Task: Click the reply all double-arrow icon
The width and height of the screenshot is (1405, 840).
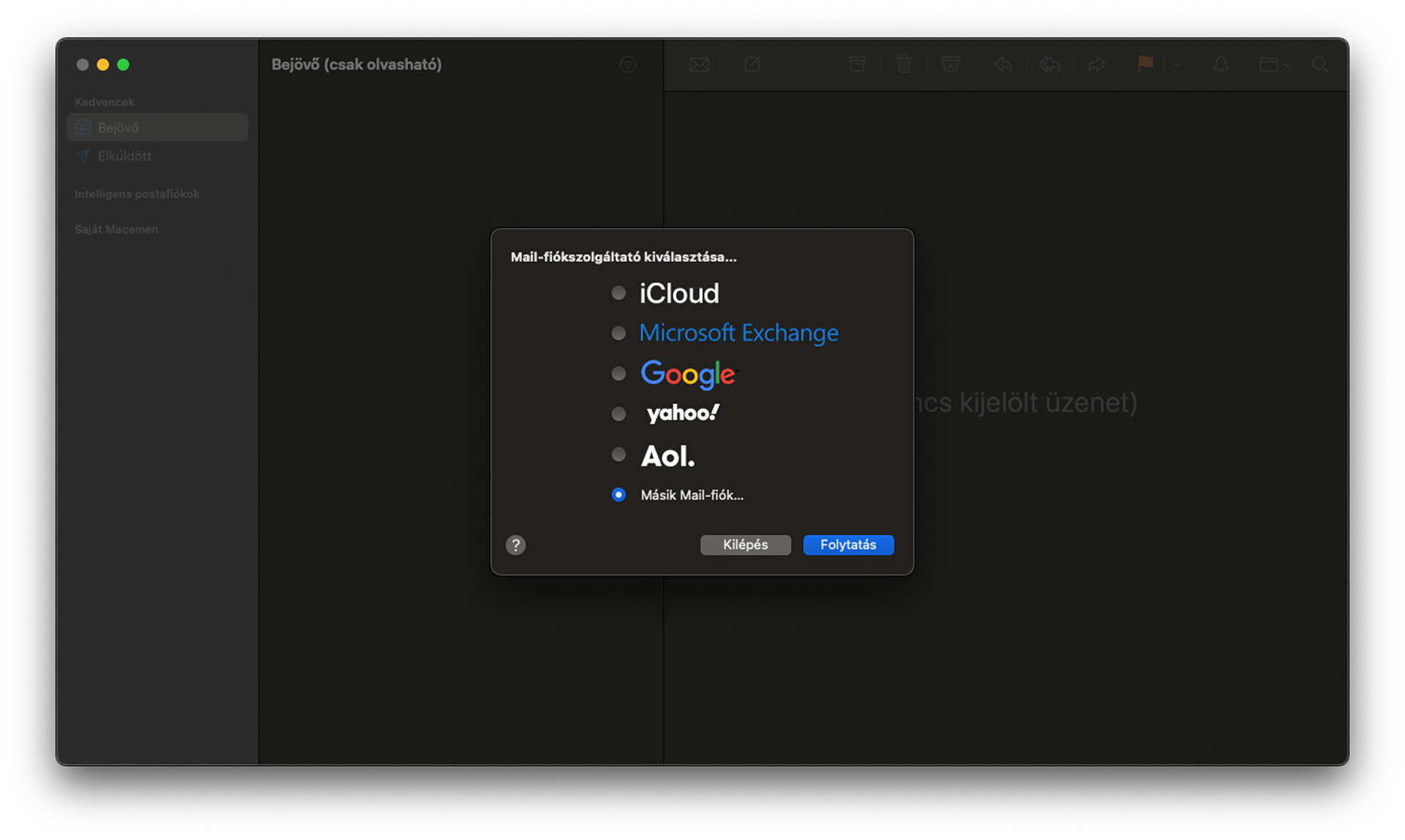Action: click(1049, 64)
